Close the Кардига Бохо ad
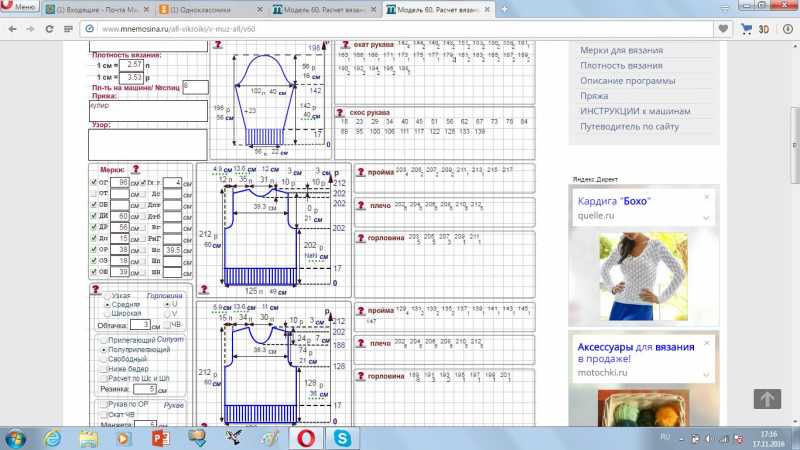 click(x=707, y=198)
